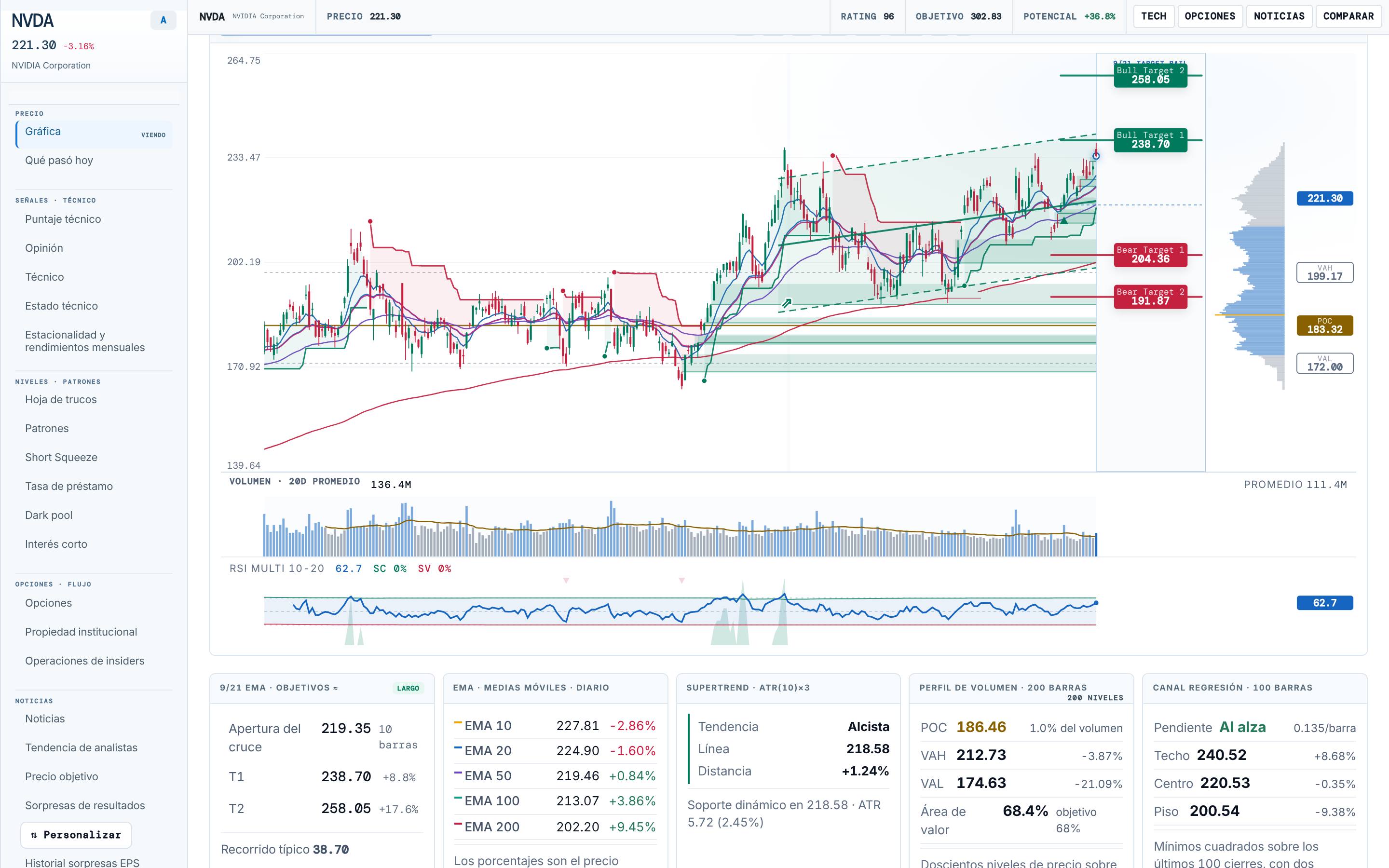Click the POC 186.46 value in Perfil de Volumen

click(x=981, y=727)
